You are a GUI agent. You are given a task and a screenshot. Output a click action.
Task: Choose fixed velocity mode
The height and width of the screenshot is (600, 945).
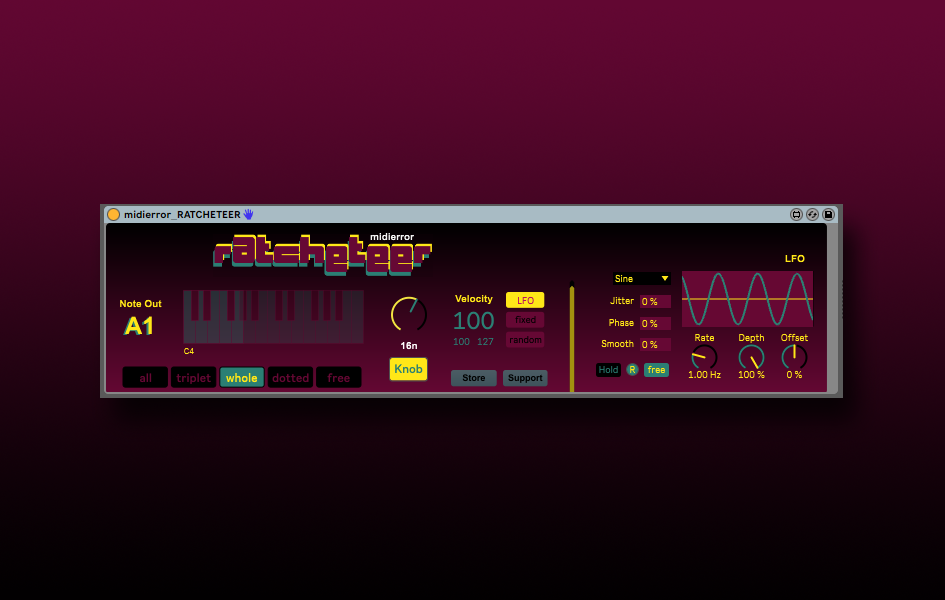coord(525,320)
